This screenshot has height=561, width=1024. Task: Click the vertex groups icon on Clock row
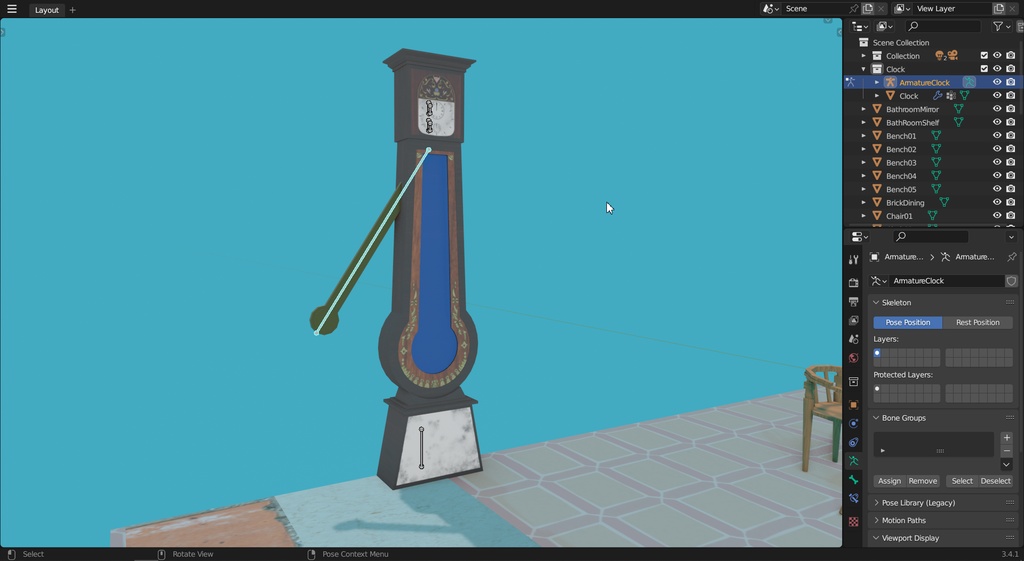[951, 95]
